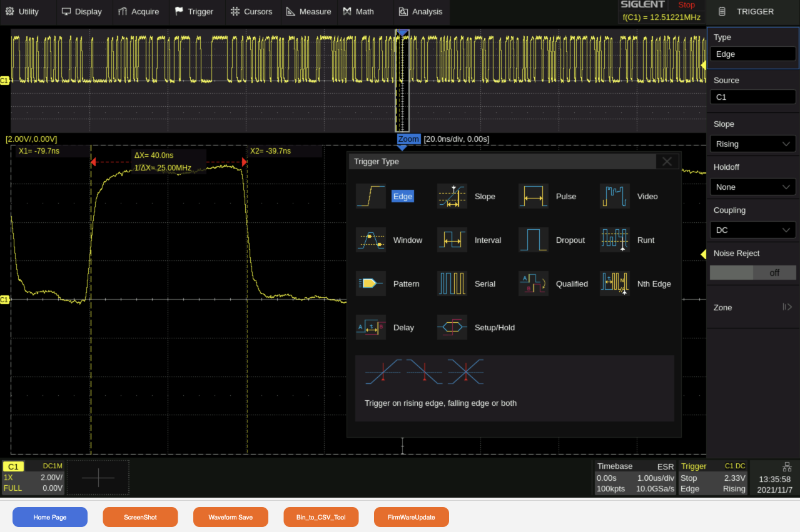Open the Measure menu

pos(309,11)
